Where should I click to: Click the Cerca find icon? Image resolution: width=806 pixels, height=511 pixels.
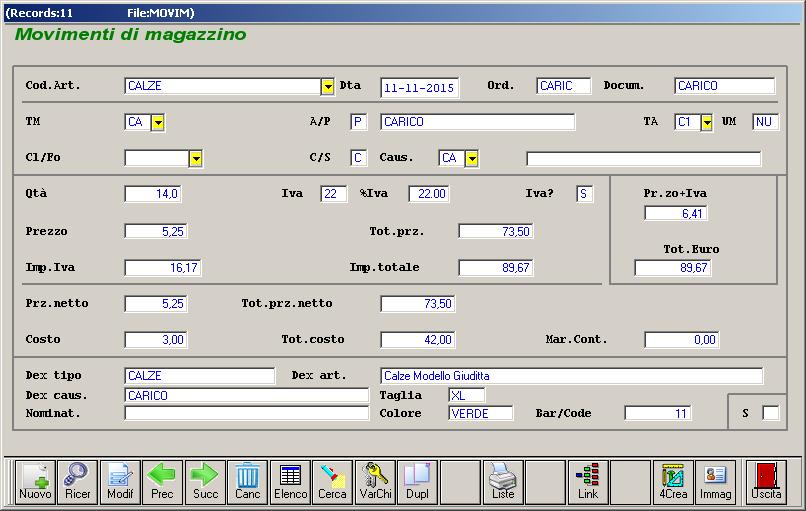(333, 482)
